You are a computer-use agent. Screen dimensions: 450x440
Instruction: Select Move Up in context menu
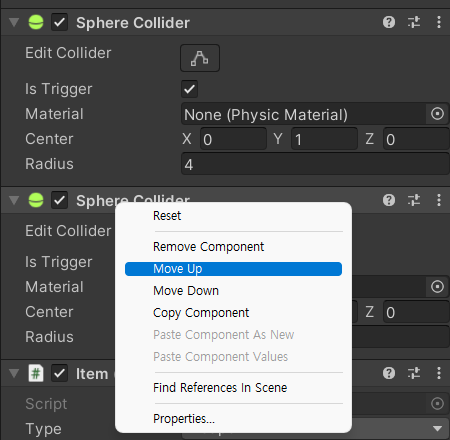[233, 269]
